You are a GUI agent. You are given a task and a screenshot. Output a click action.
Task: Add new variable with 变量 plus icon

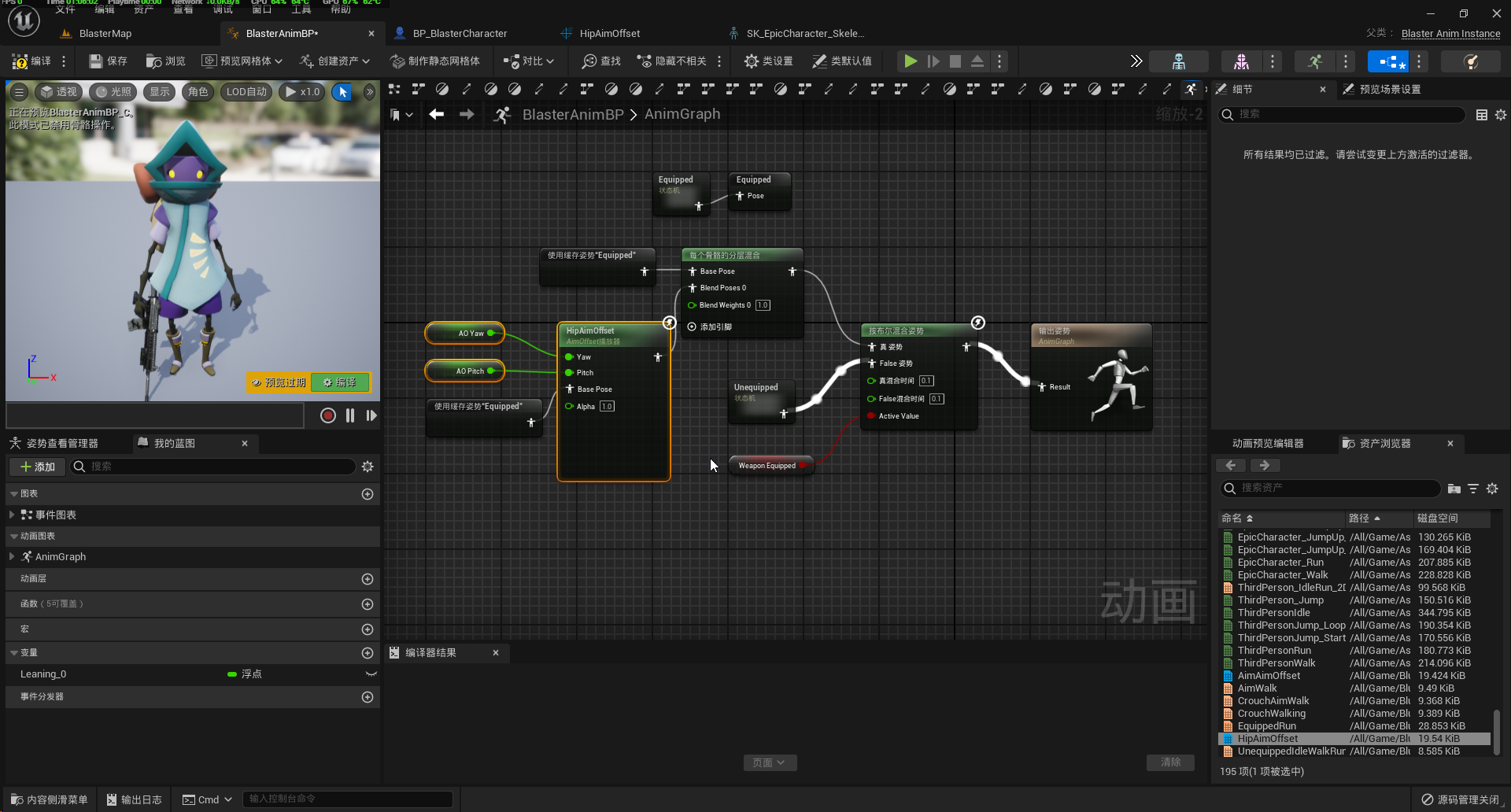pyautogui.click(x=367, y=653)
